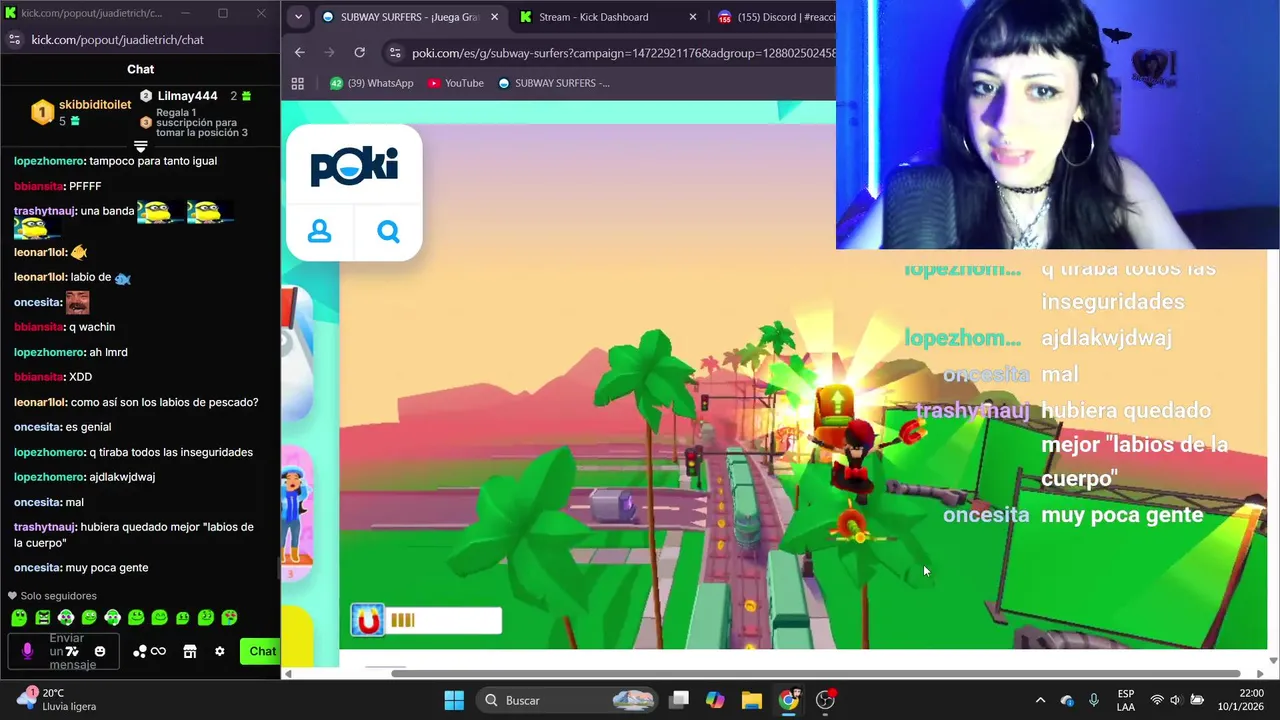This screenshot has width=1280, height=720.
Task: Click the ESP LAA language indicator
Action: [1126, 700]
